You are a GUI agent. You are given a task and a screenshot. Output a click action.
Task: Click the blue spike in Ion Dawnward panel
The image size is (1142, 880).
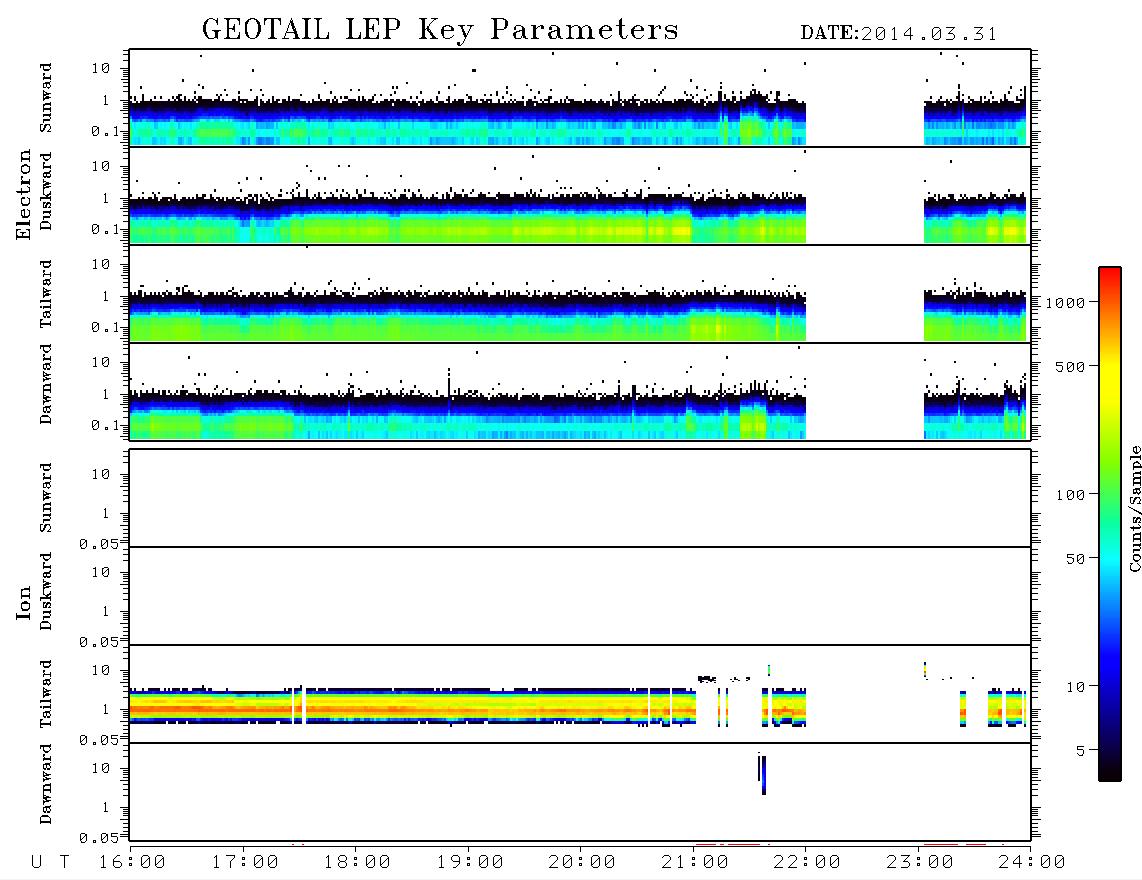763,775
